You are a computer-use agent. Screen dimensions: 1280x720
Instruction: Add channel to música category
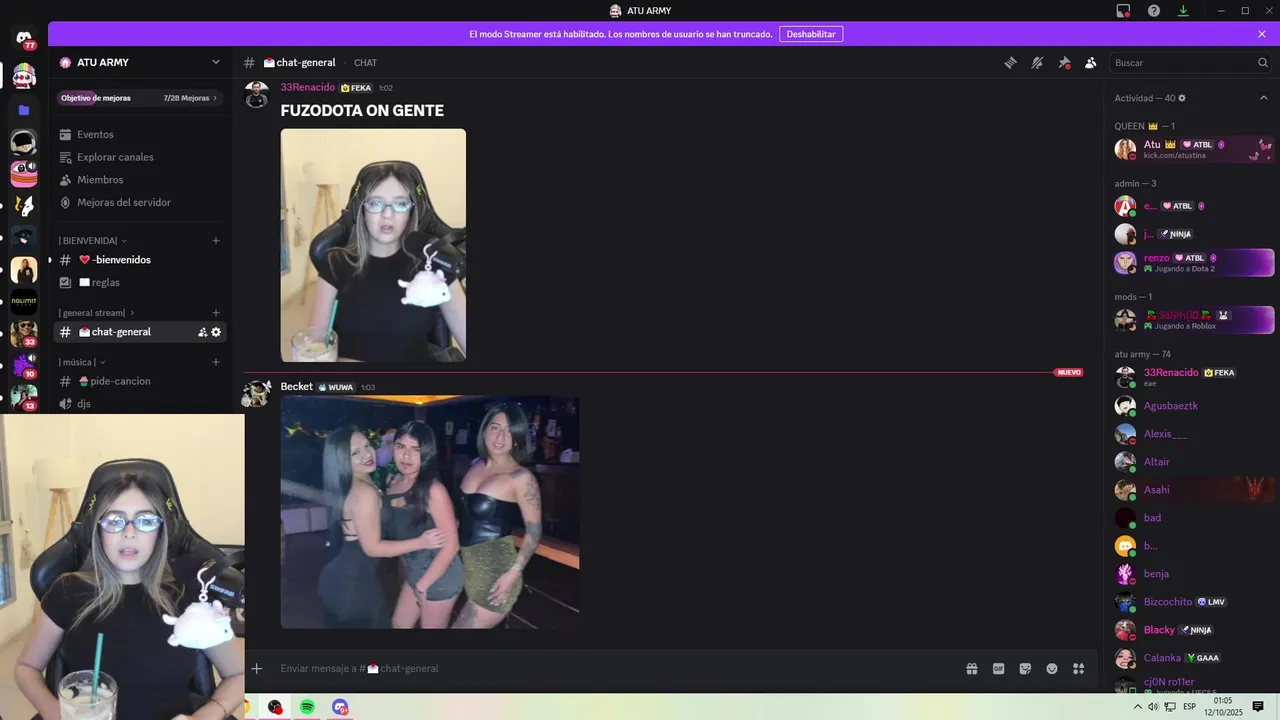[x=216, y=362]
